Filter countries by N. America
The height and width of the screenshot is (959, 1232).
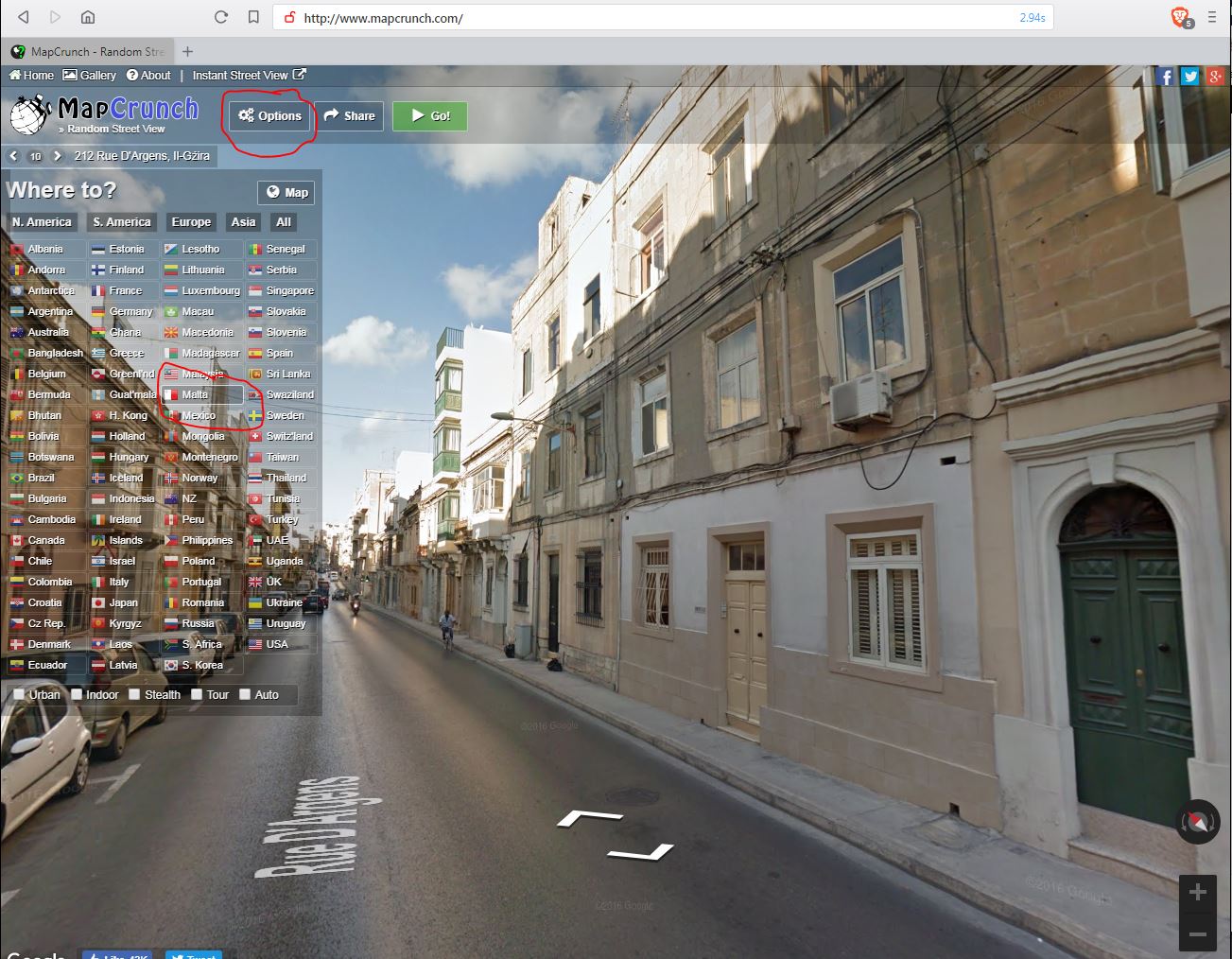click(42, 222)
